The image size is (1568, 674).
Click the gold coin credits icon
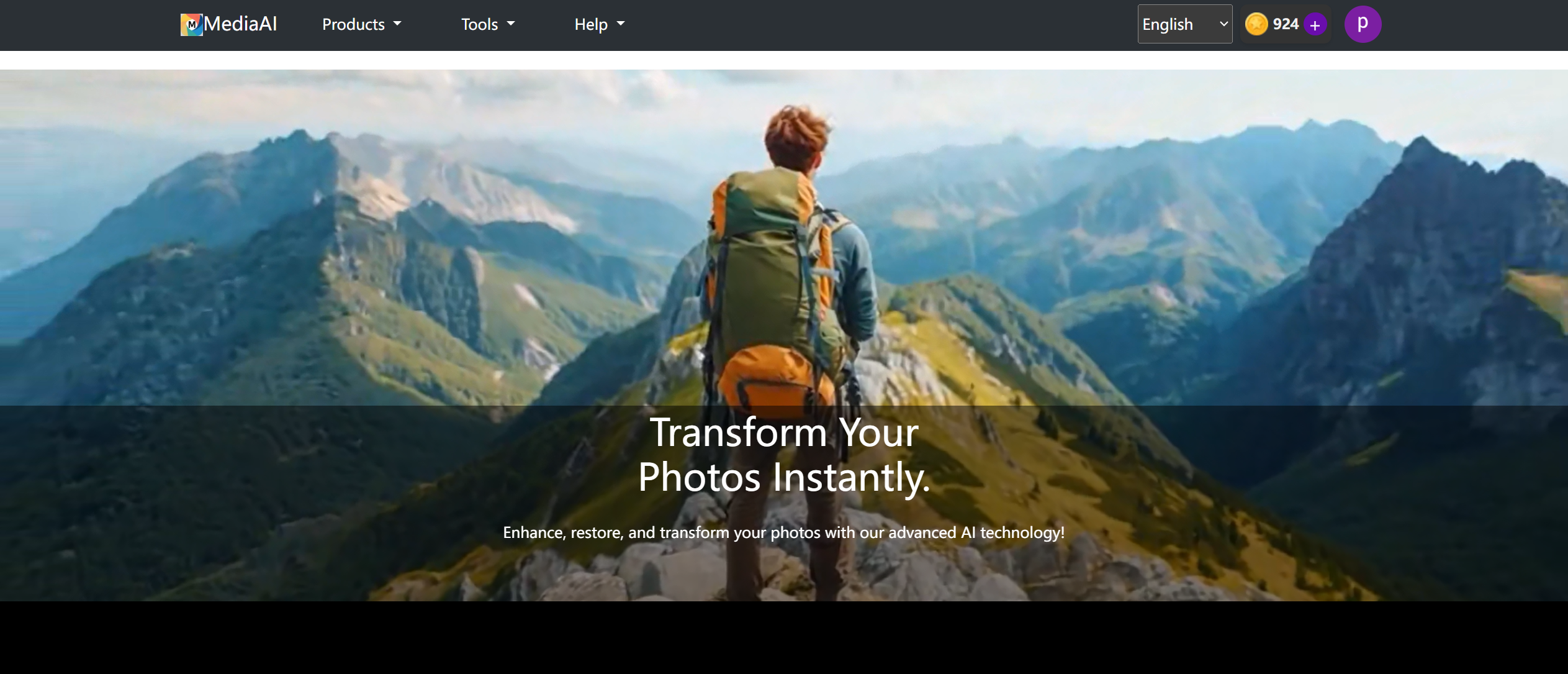pos(1256,24)
